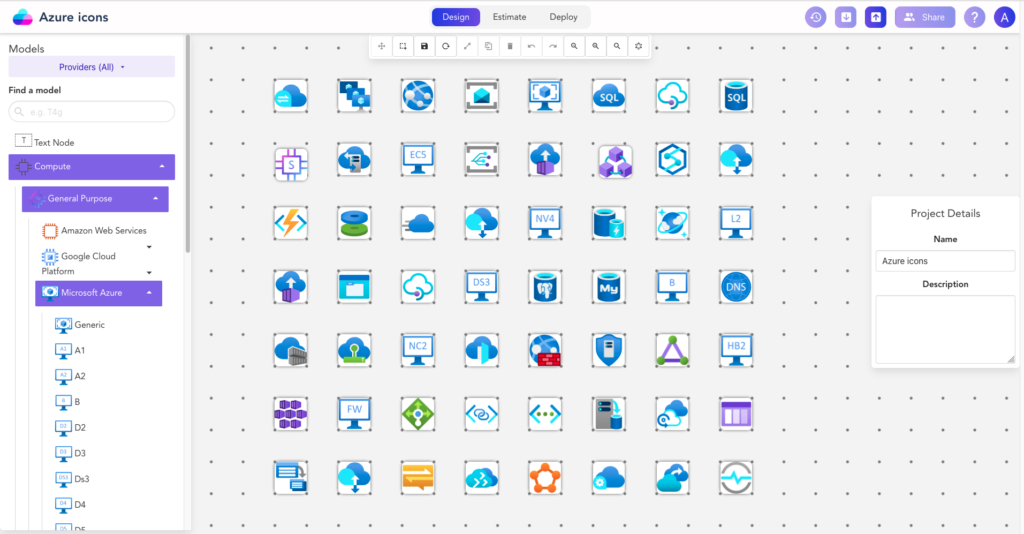Click the copy duplicate icon in toolbar
The width and height of the screenshot is (1024, 534).
pos(488,46)
